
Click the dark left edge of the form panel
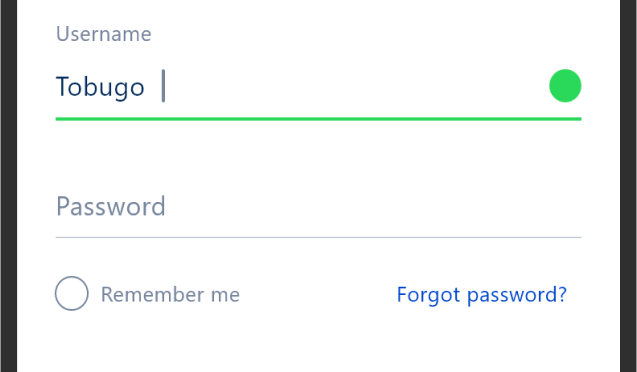[x=9, y=186]
